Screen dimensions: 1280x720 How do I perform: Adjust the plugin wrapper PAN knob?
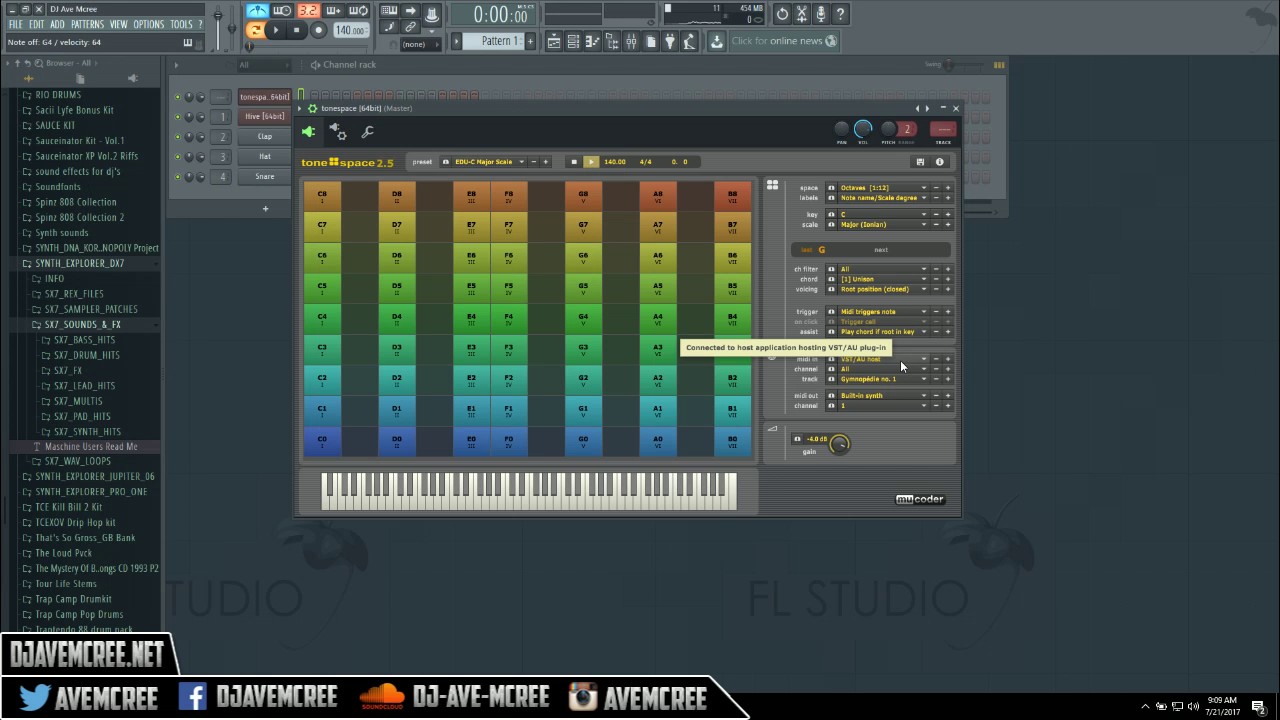point(841,129)
